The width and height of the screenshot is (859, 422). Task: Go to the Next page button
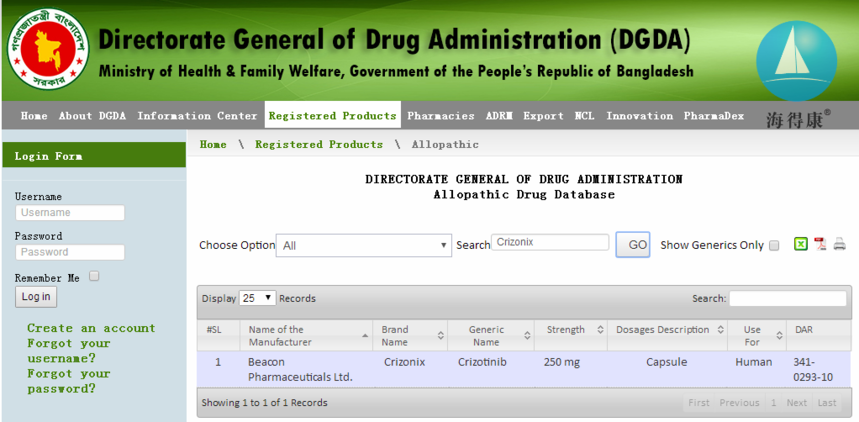pos(797,403)
